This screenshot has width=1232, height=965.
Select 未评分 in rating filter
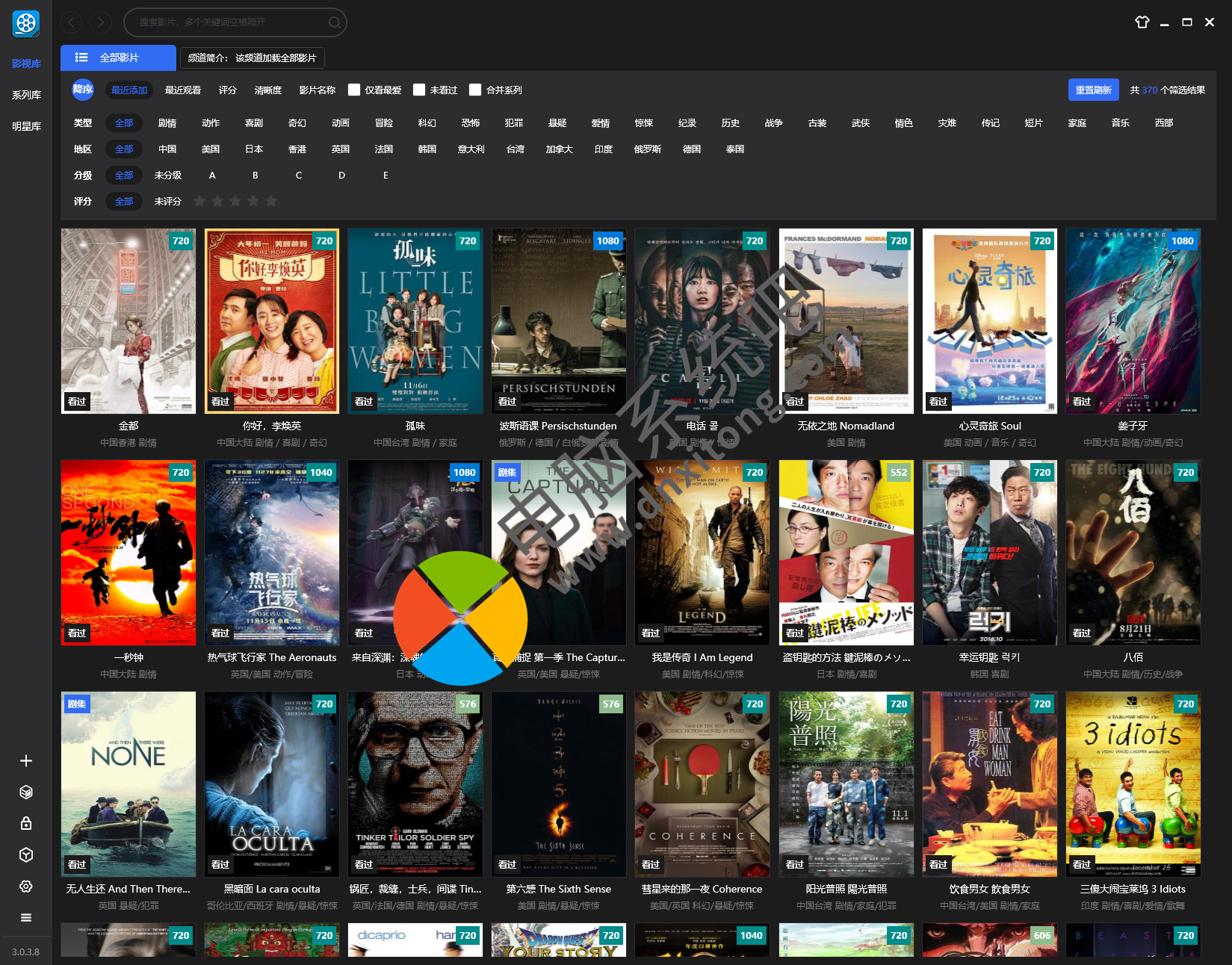(x=168, y=201)
